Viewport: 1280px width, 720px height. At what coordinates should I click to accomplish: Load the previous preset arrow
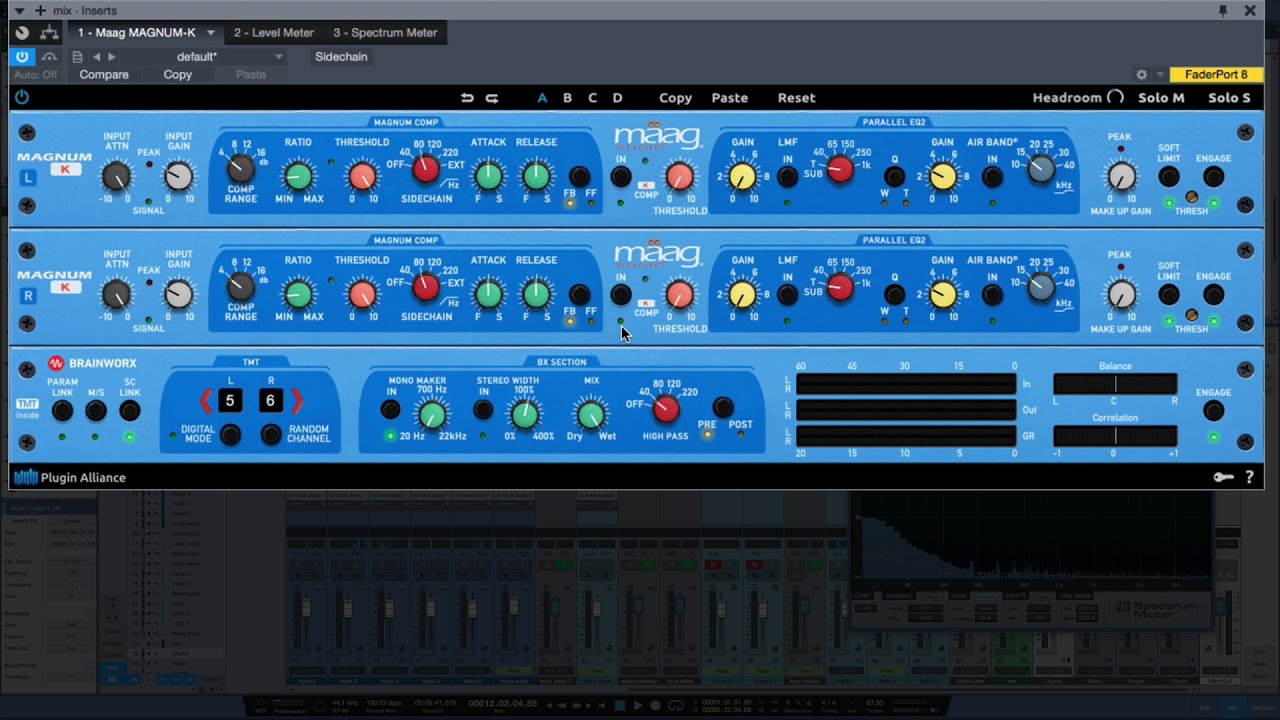[96, 57]
